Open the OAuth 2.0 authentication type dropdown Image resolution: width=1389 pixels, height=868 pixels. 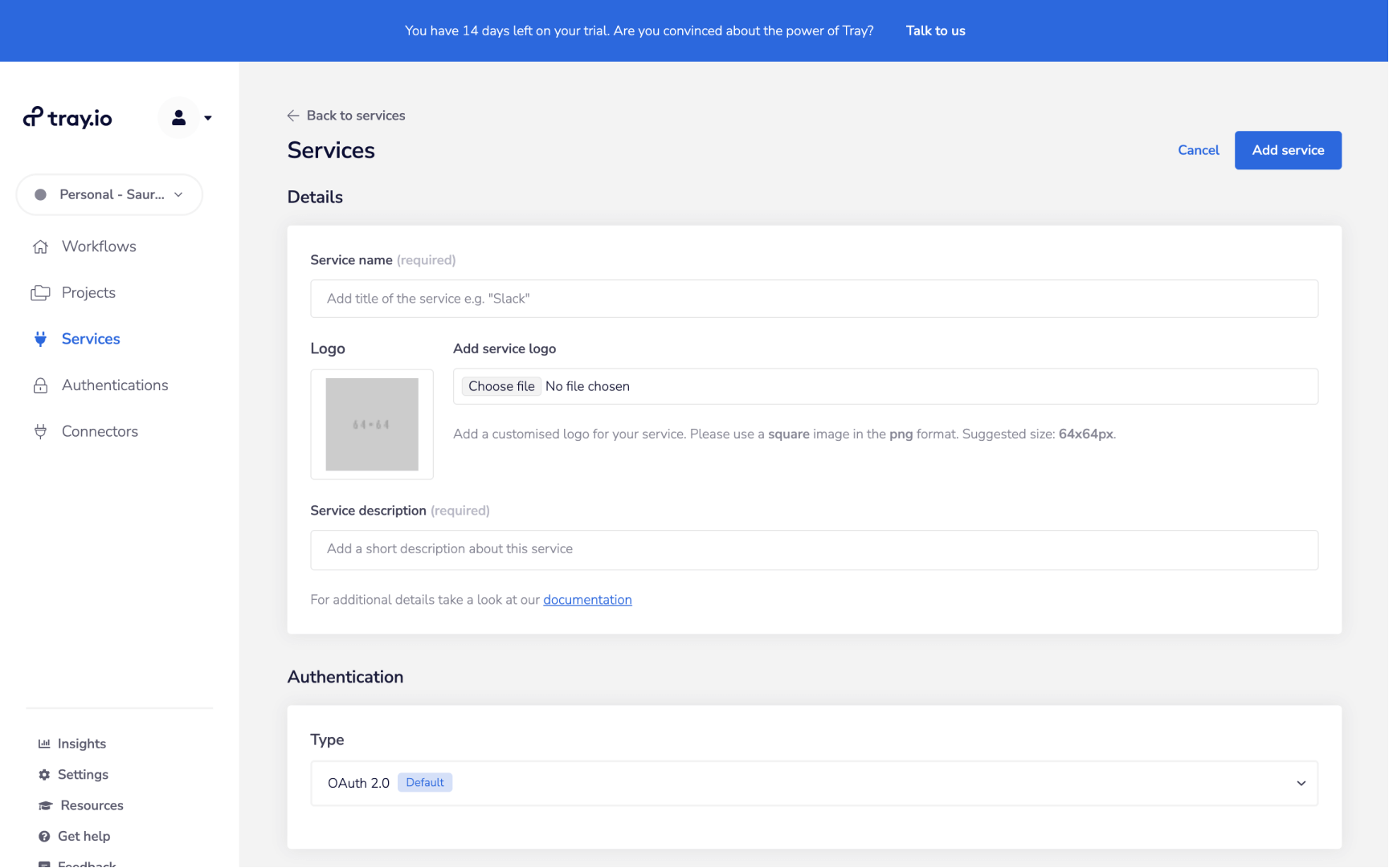[814, 783]
